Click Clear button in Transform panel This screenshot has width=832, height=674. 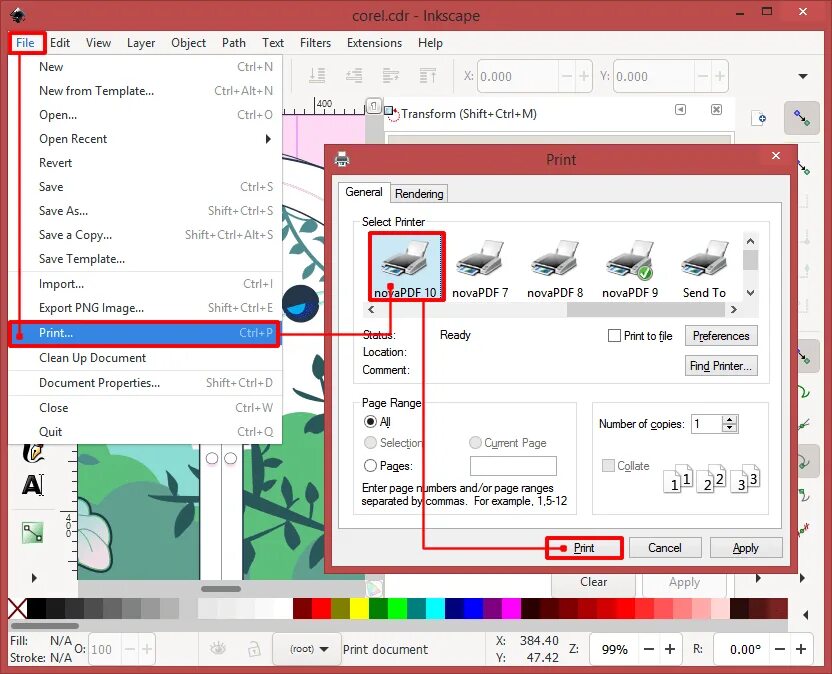coord(593,582)
